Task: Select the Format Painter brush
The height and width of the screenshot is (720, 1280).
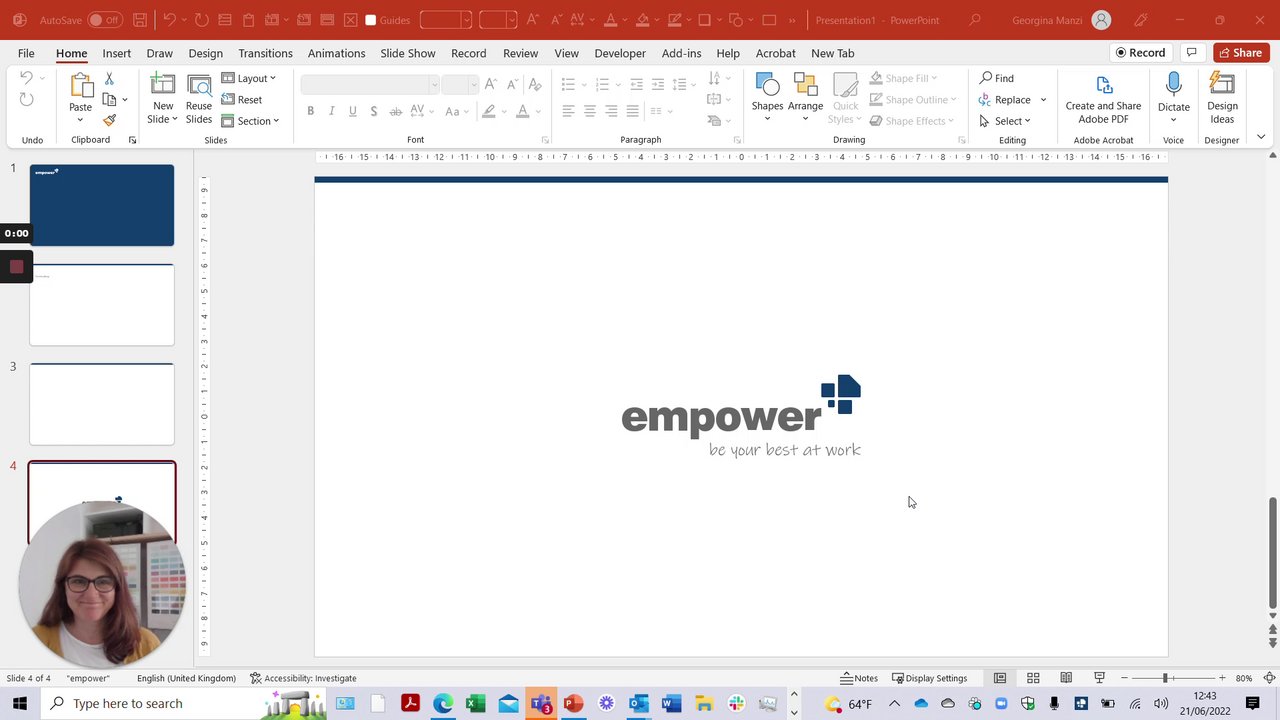Action: tap(109, 121)
